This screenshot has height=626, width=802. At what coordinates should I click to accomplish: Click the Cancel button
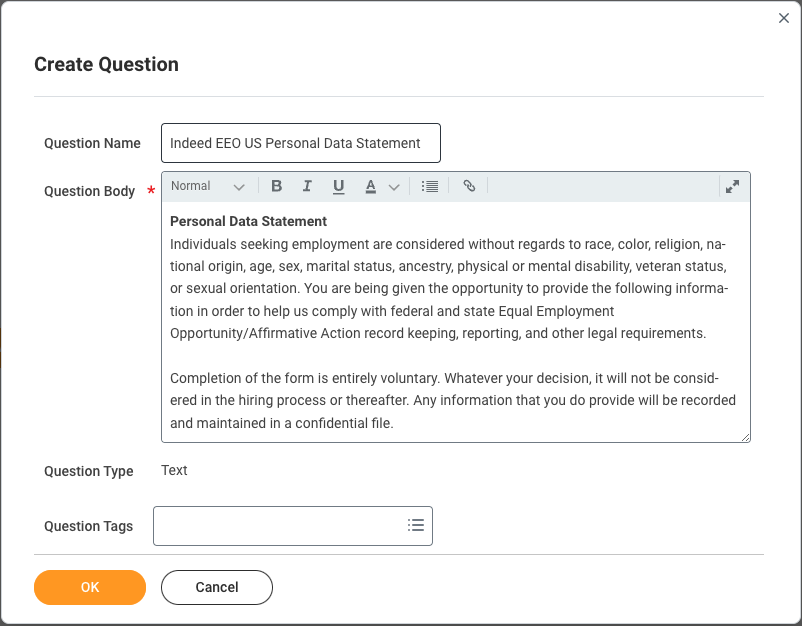[217, 587]
